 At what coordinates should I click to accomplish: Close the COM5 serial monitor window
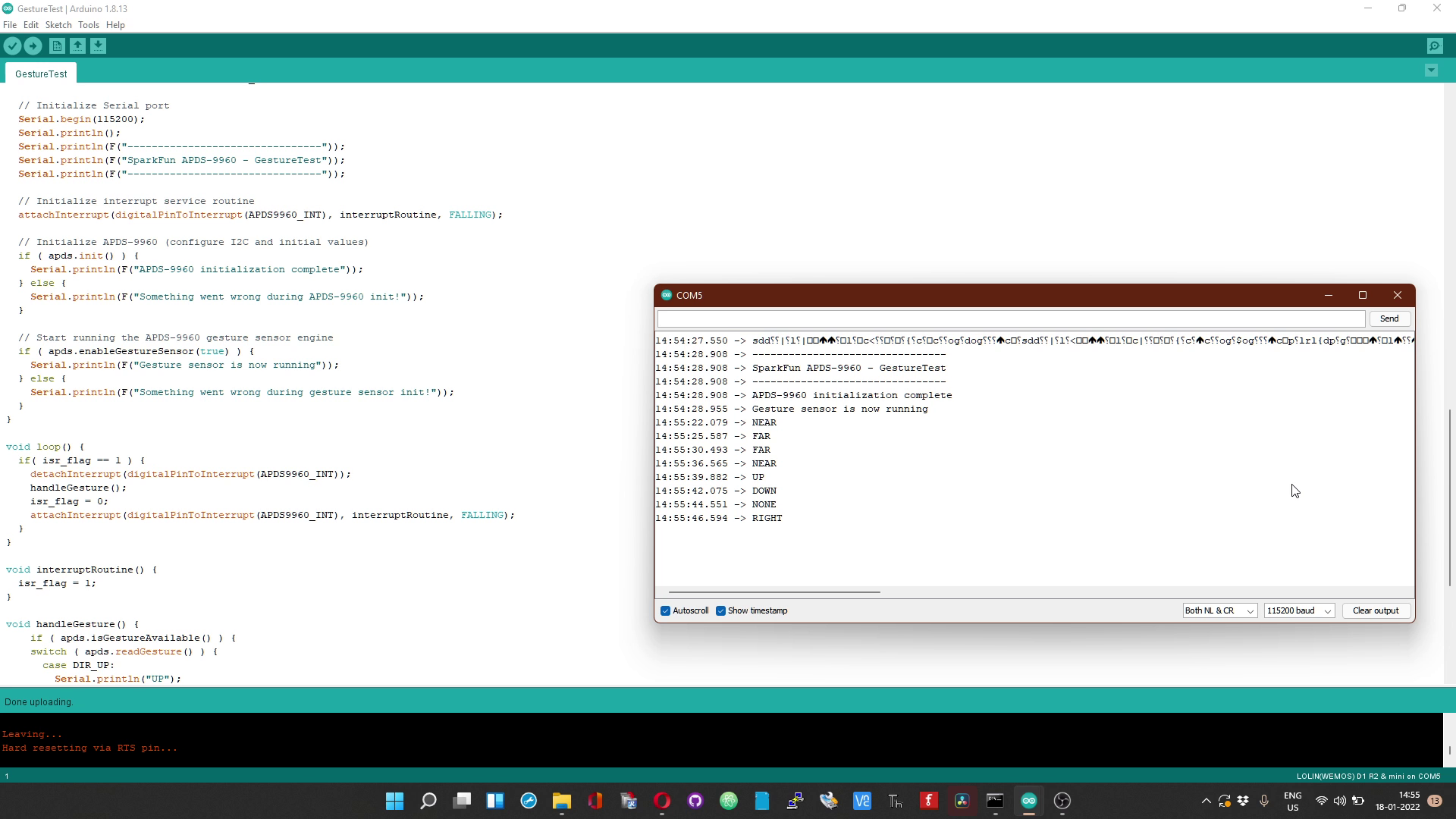point(1398,295)
